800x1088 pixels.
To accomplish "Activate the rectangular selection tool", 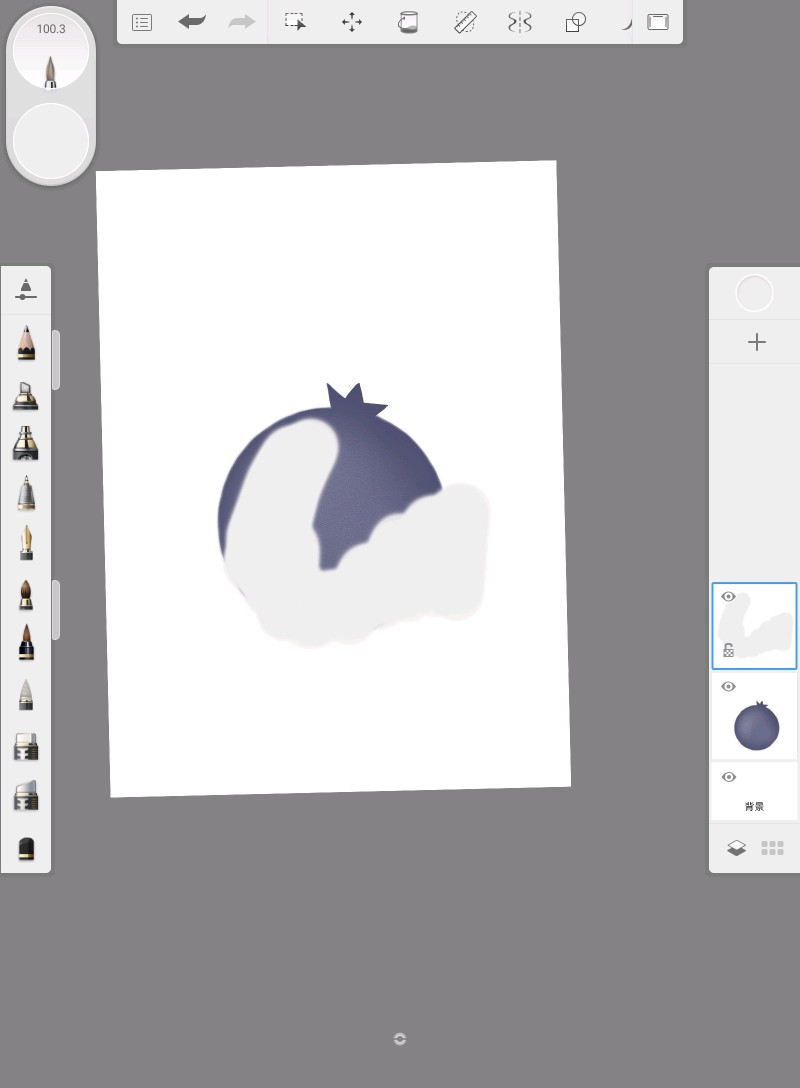I will [295, 22].
